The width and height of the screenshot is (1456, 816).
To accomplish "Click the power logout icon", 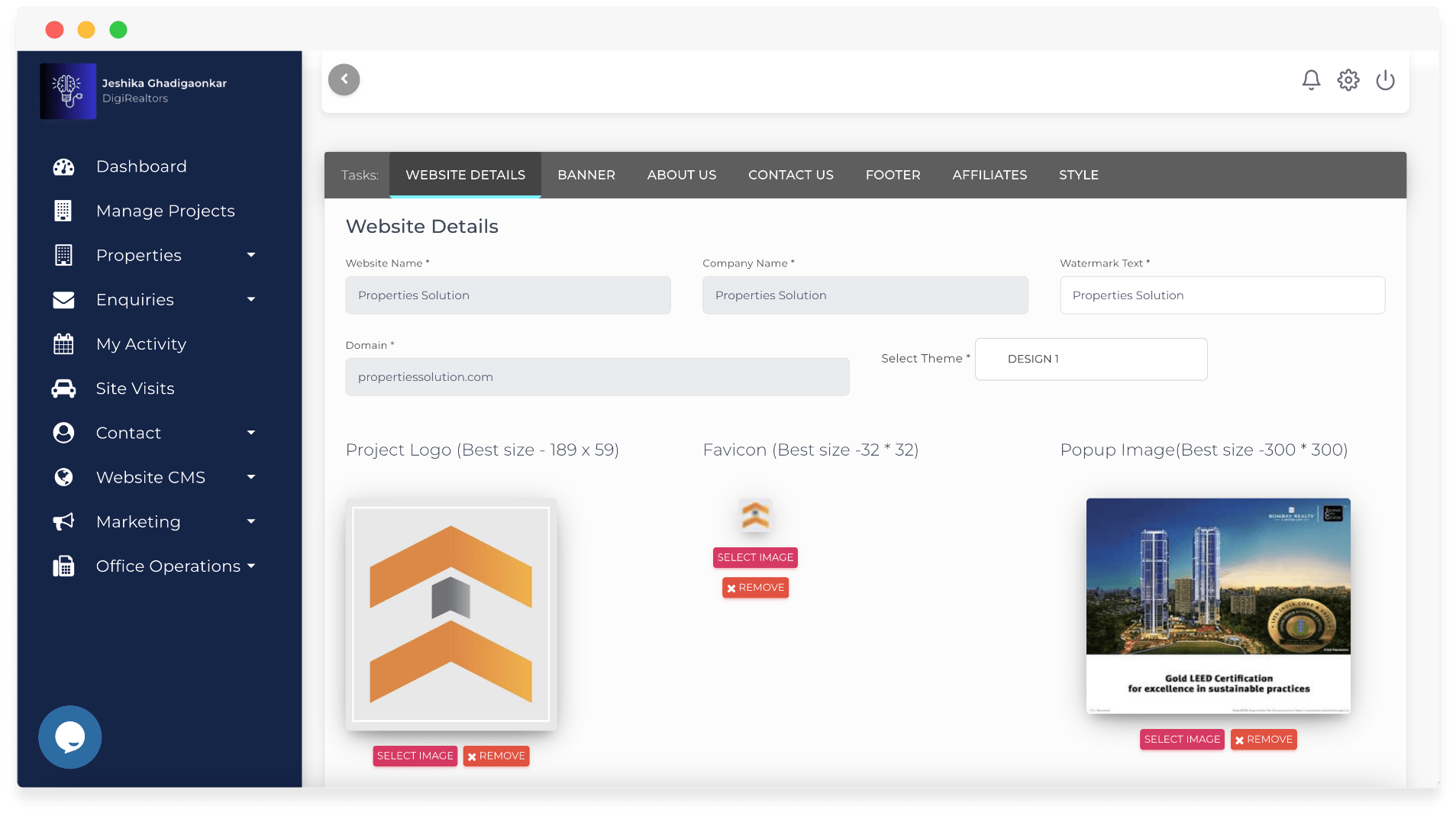I will [1385, 80].
